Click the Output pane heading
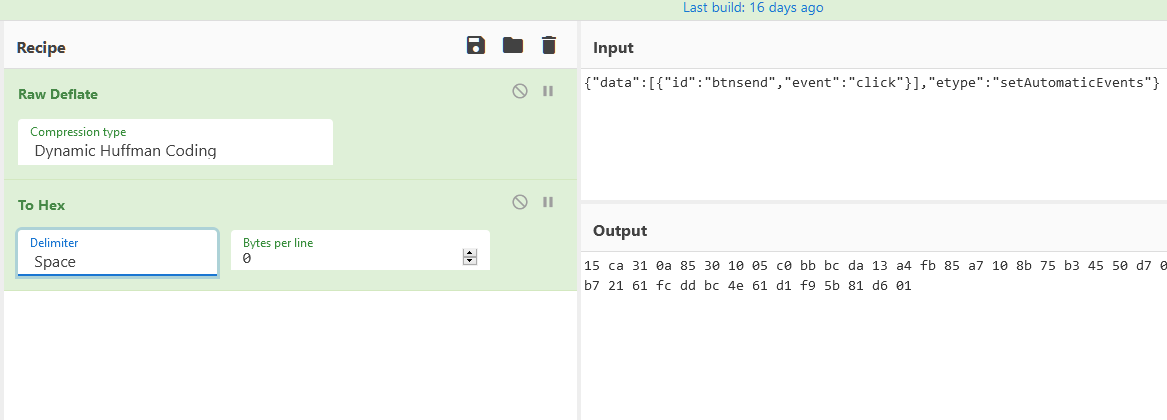1167x420 pixels. click(620, 231)
